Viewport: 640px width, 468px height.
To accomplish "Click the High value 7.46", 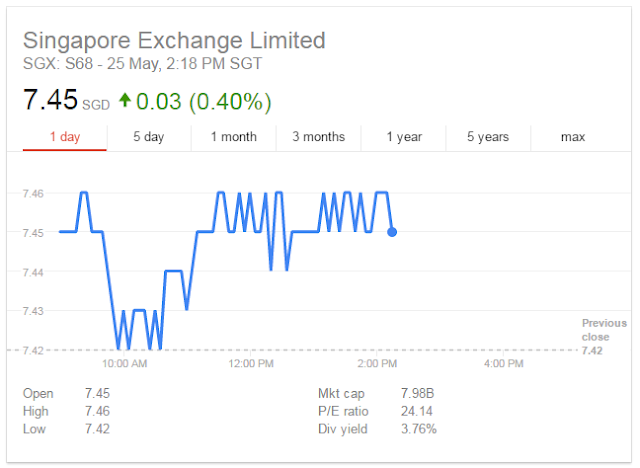I will click(x=97, y=411).
